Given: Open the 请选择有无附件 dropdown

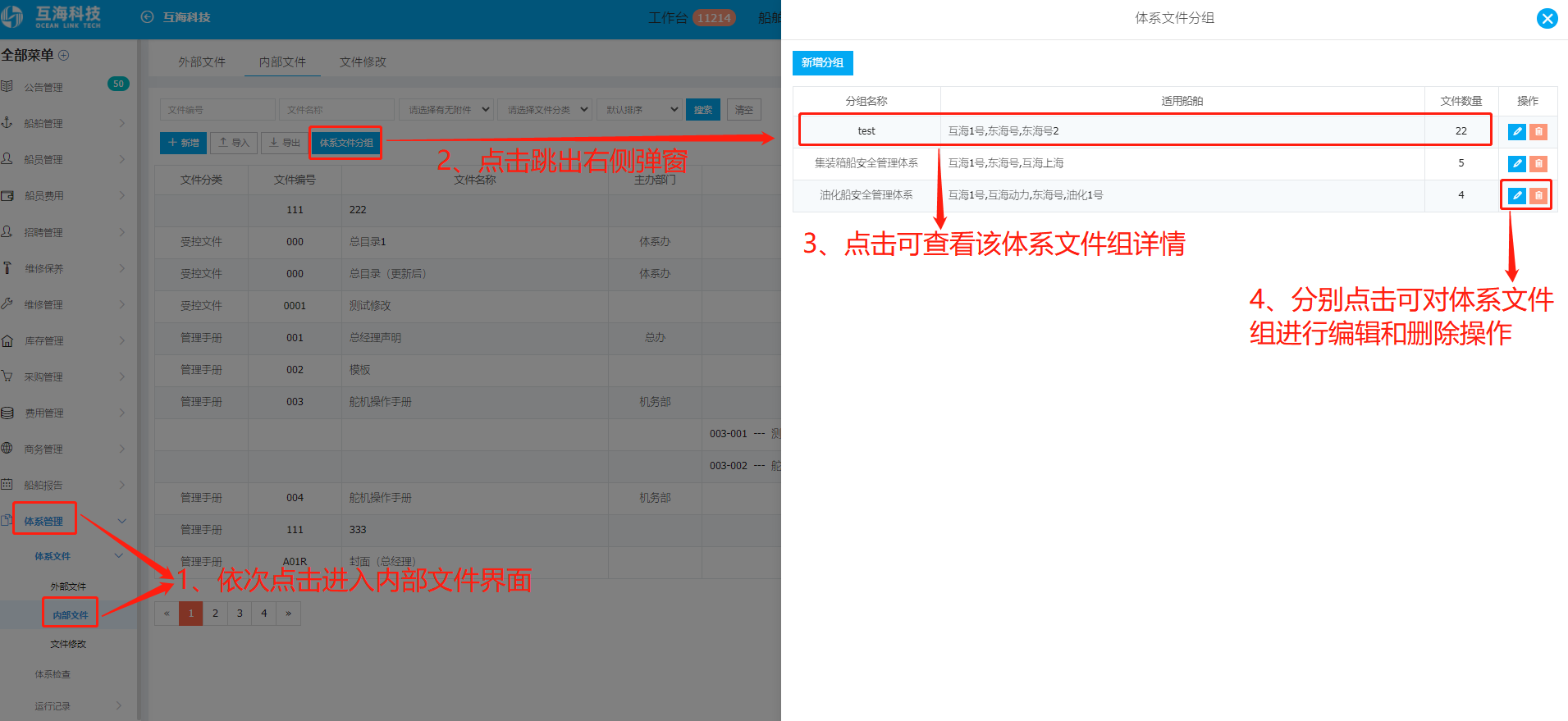Looking at the screenshot, I should 446,110.
